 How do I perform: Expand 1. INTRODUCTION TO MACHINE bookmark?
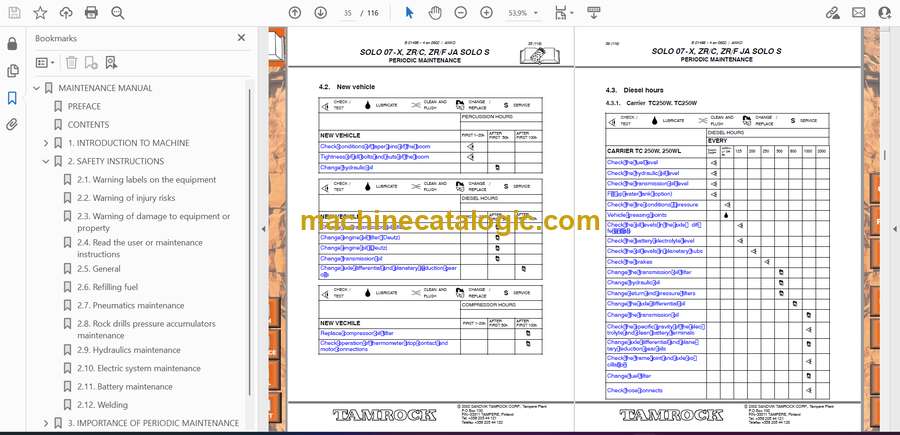(x=46, y=143)
